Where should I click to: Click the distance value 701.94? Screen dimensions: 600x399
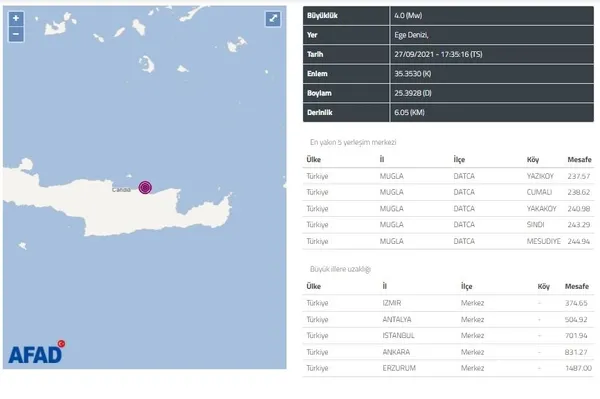click(x=576, y=335)
